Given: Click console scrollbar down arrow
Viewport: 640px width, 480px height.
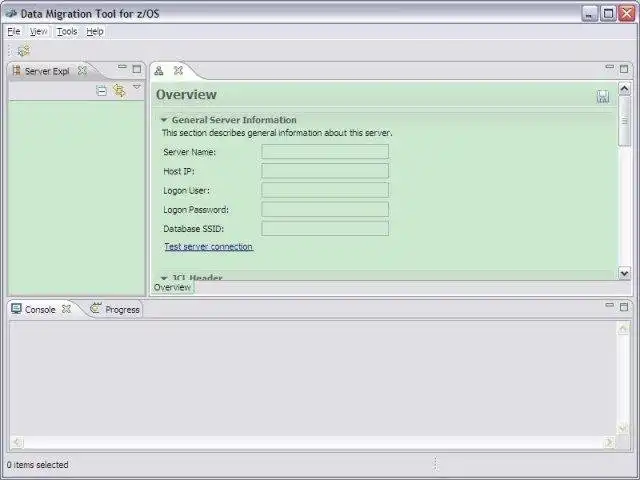Looking at the screenshot, I should pyautogui.click(x=623, y=428).
